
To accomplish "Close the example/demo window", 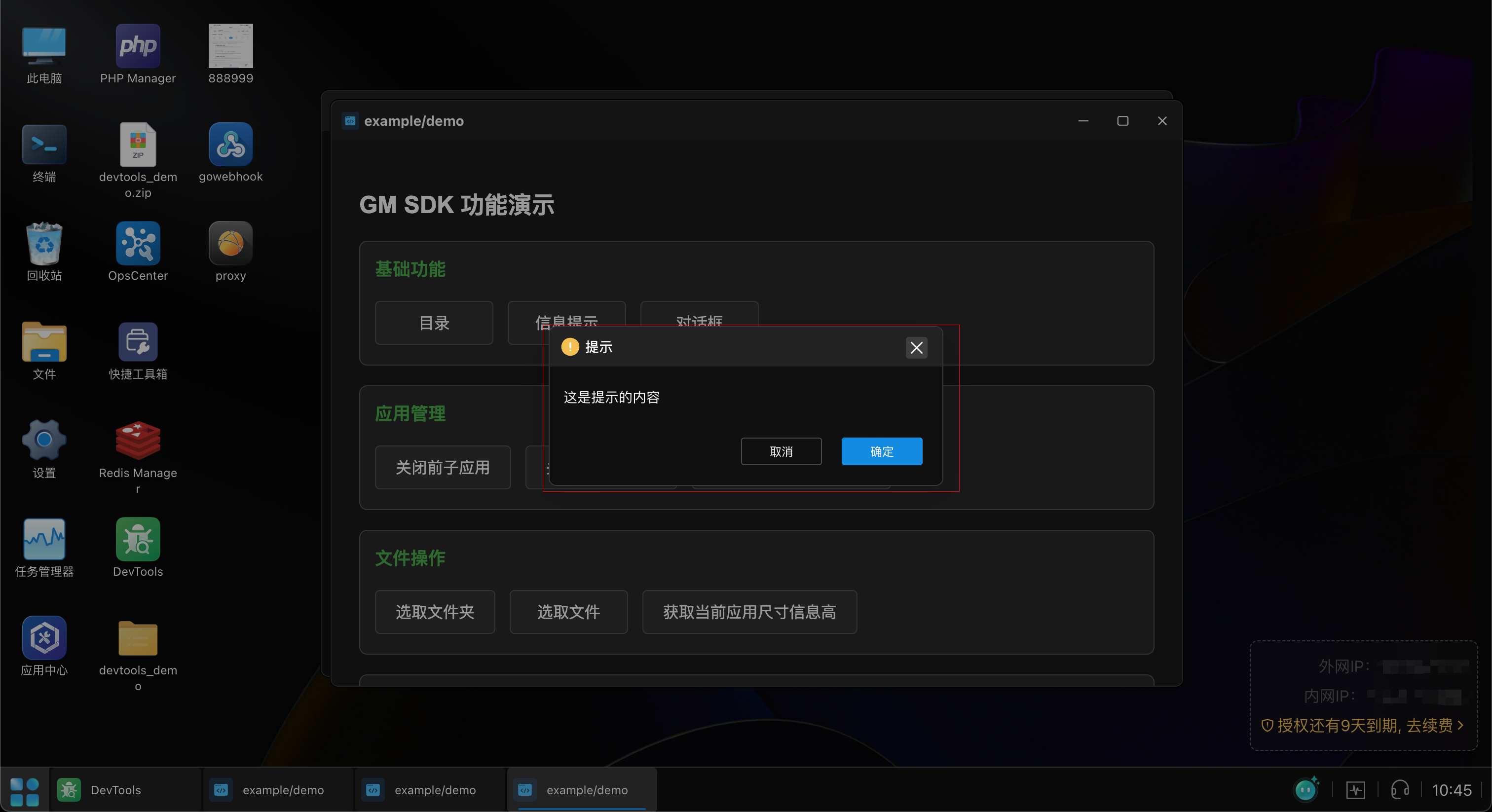I will click(x=1162, y=121).
